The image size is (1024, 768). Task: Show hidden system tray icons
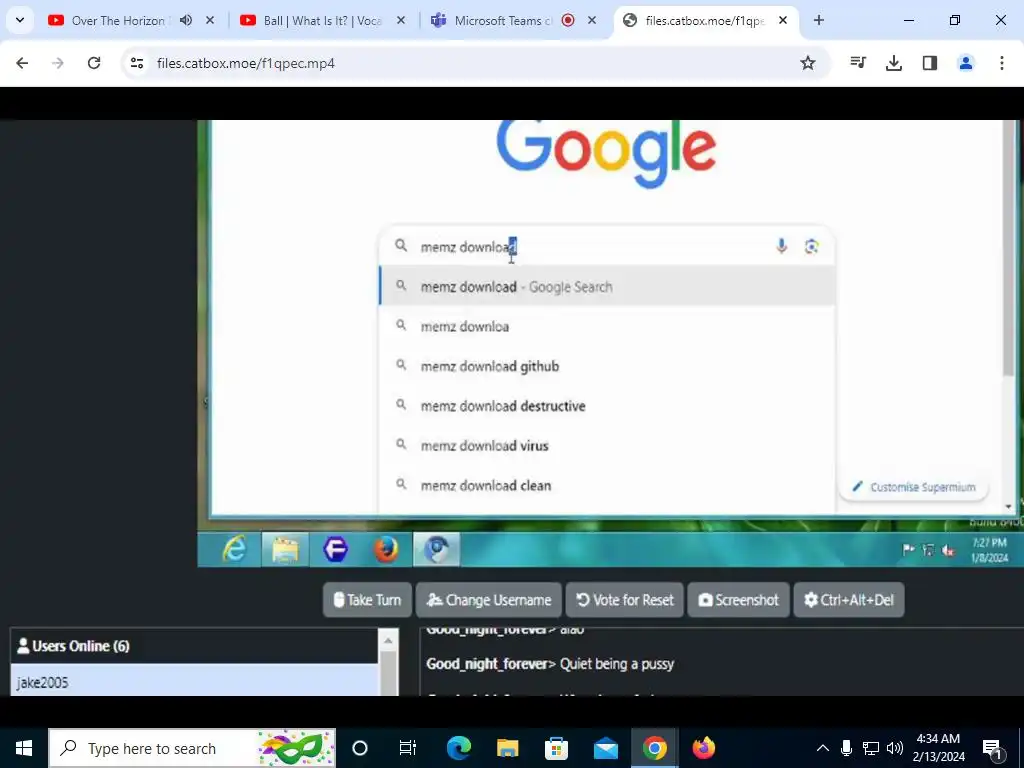(823, 748)
